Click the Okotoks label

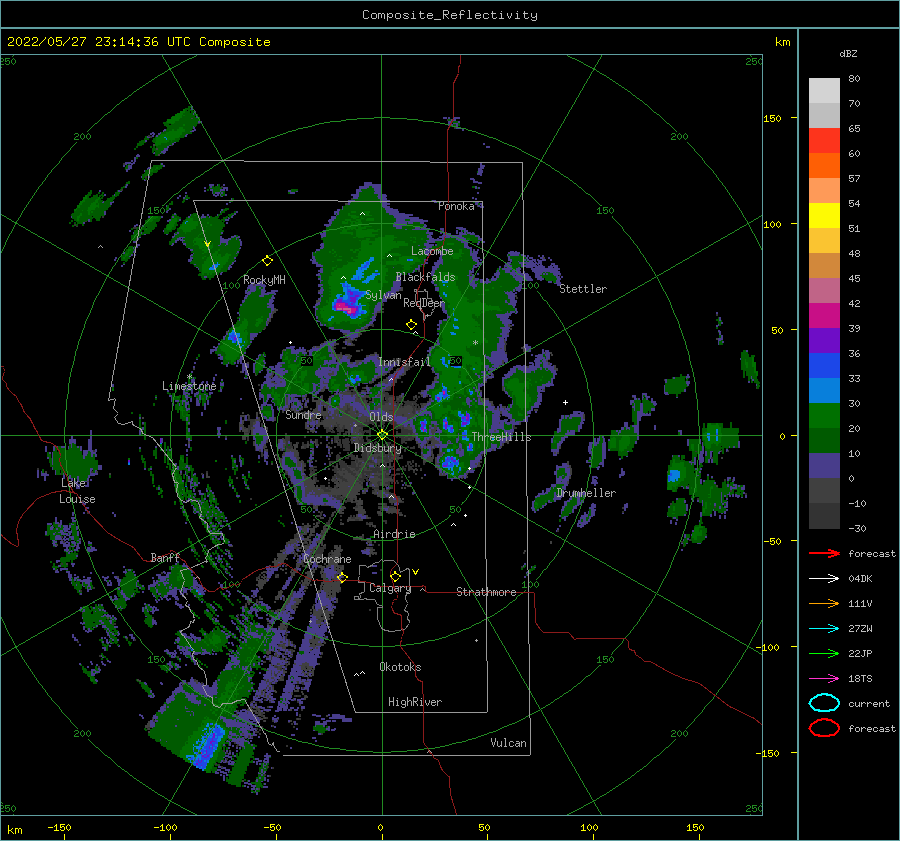[x=400, y=667]
